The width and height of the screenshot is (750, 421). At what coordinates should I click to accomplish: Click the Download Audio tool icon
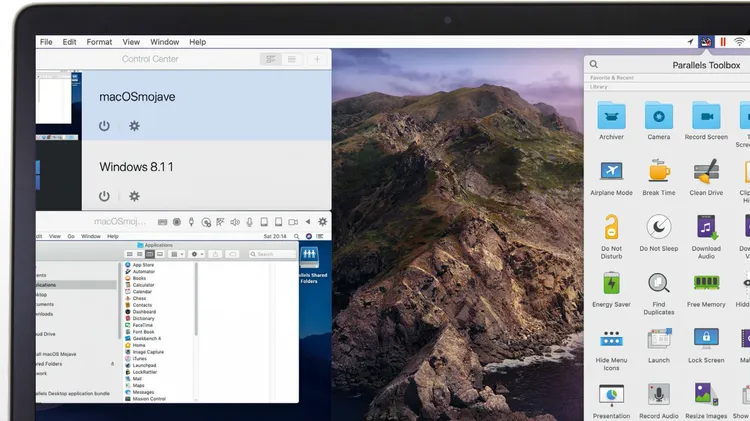pos(706,228)
